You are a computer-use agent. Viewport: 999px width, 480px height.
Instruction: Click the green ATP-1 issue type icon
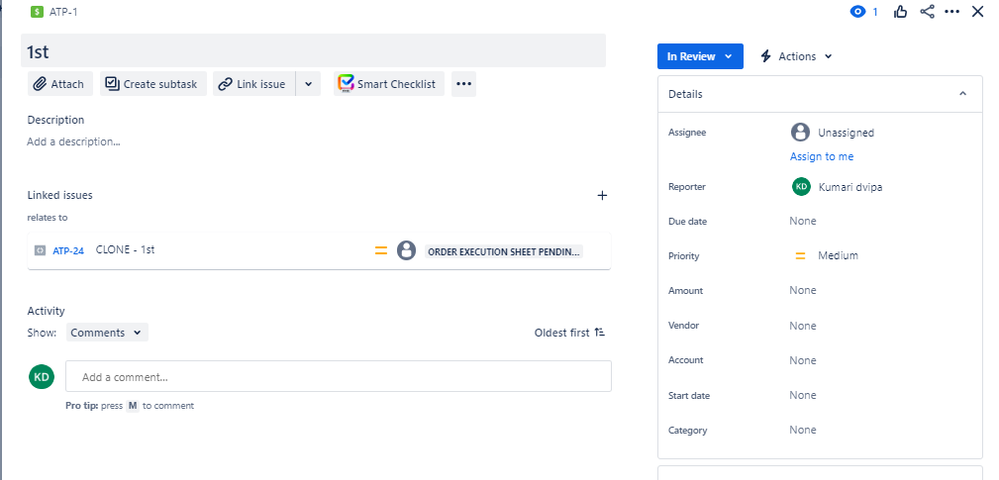(x=37, y=11)
